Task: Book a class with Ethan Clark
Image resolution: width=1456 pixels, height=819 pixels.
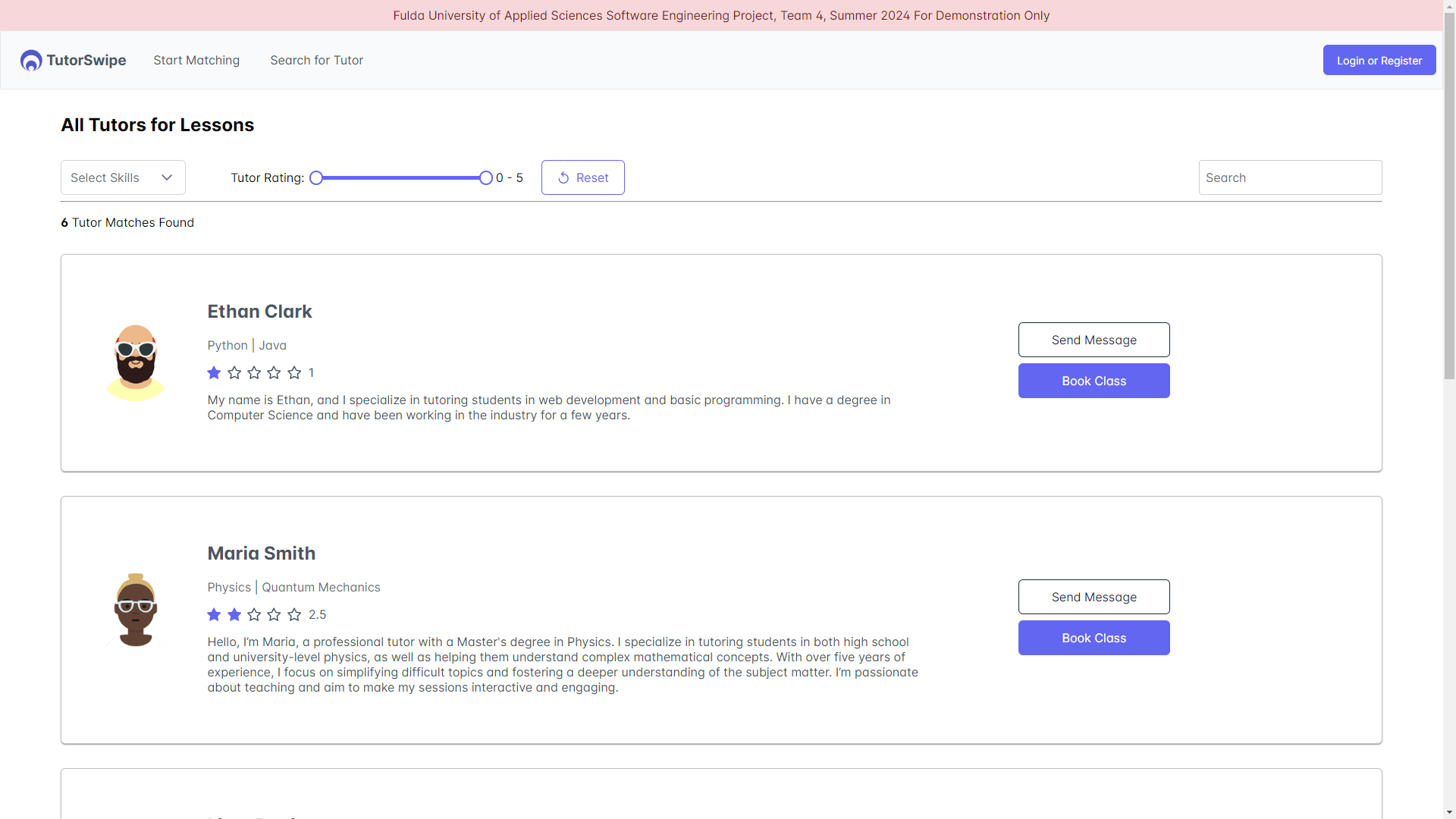Action: 1094,381
